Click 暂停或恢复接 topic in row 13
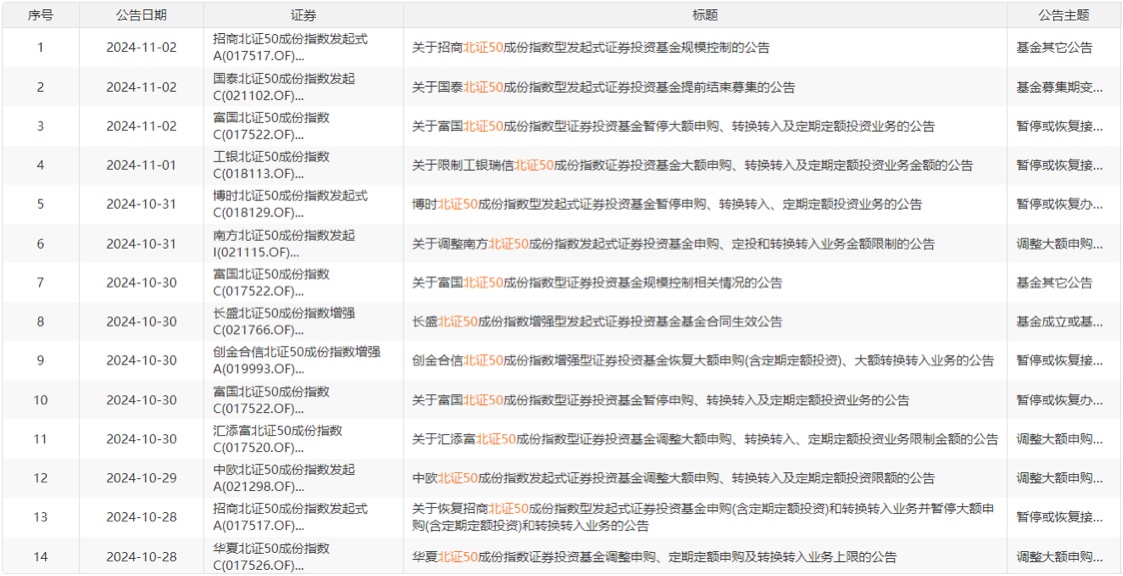 click(x=1059, y=517)
